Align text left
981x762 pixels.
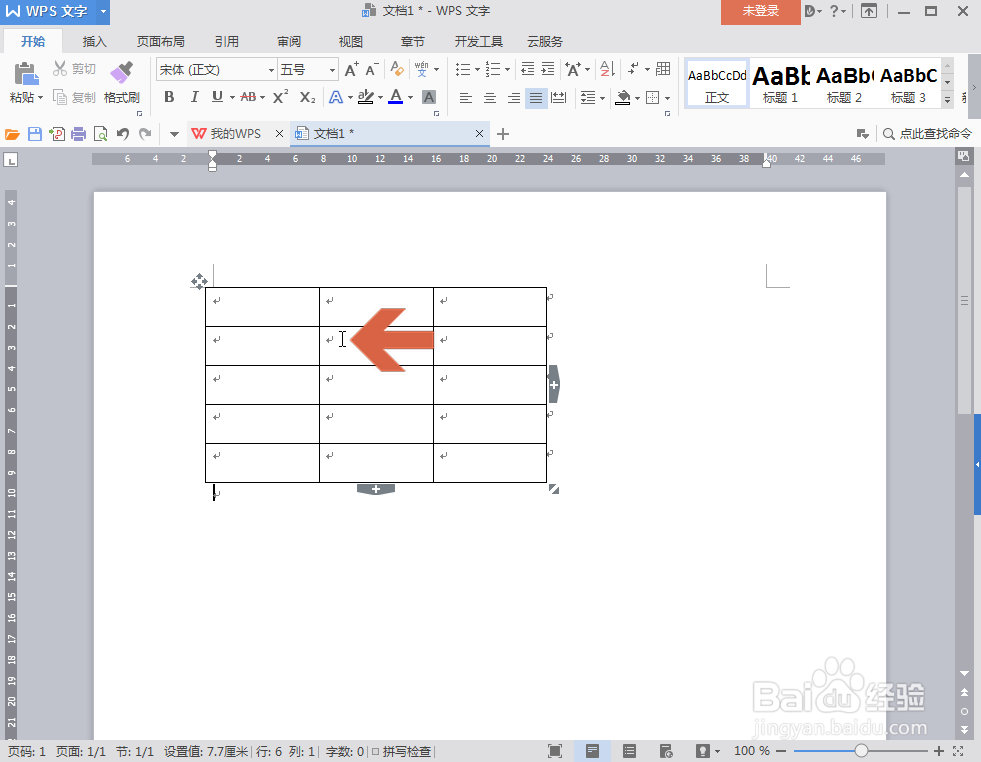[465, 98]
